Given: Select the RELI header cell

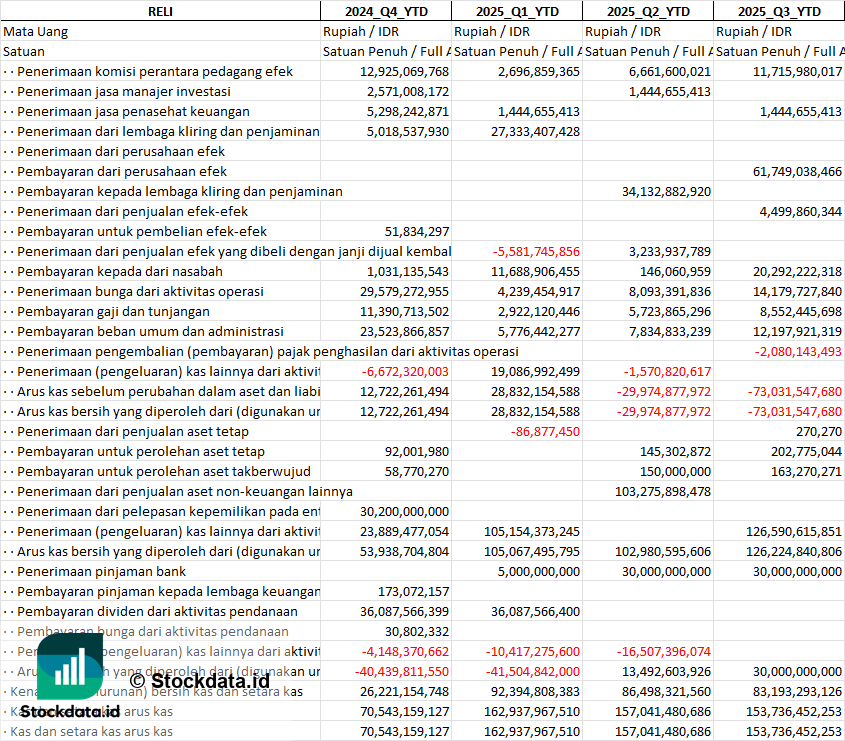Looking at the screenshot, I should point(160,11).
